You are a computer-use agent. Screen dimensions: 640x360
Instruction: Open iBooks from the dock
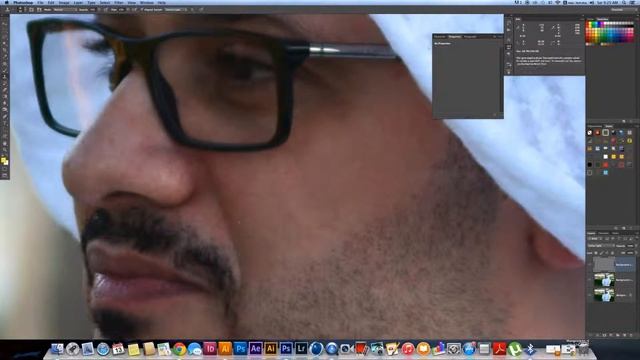click(x=423, y=349)
